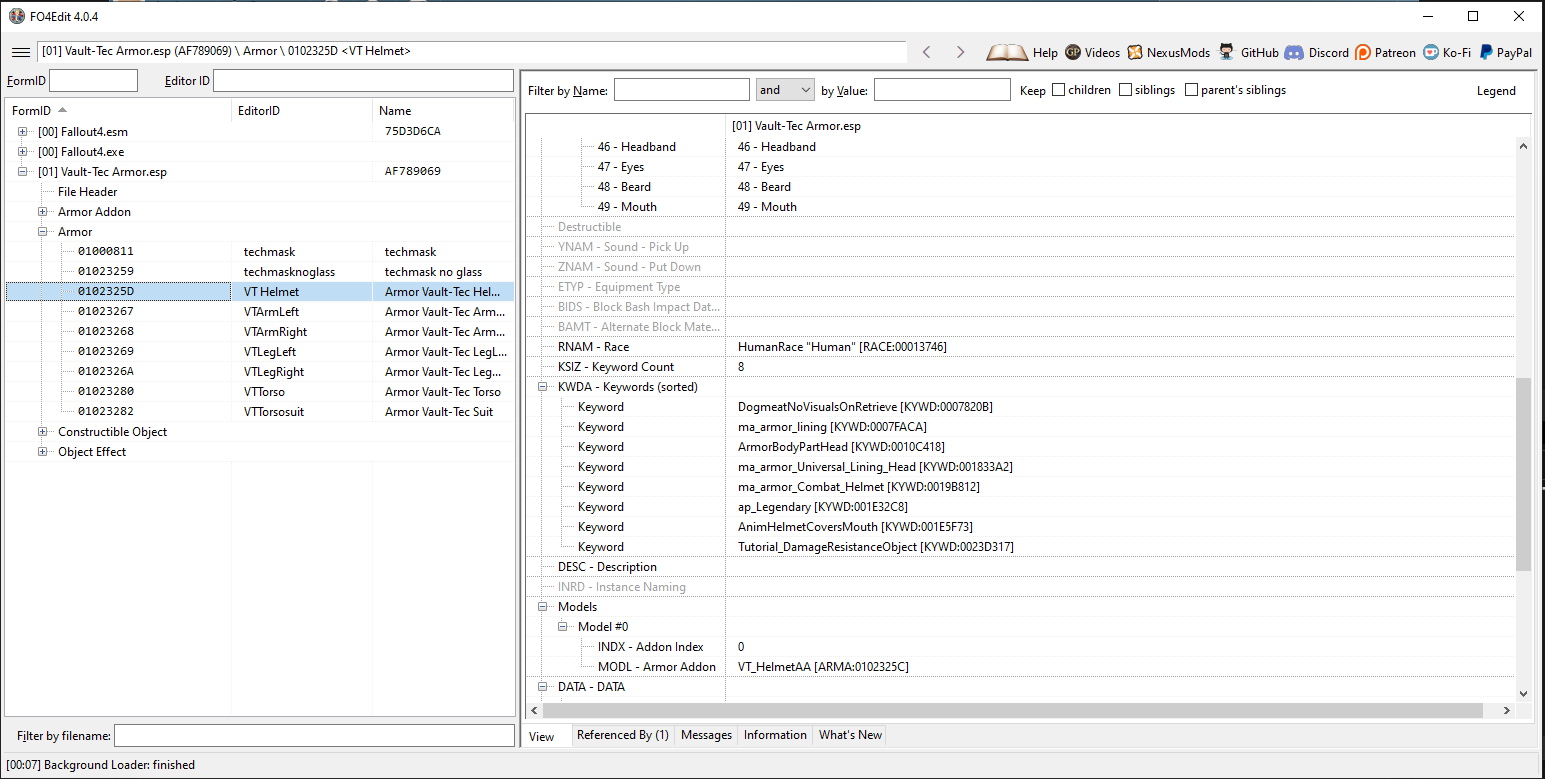Enable the Keep children checkbox
The width and height of the screenshot is (1545, 779).
[1058, 90]
